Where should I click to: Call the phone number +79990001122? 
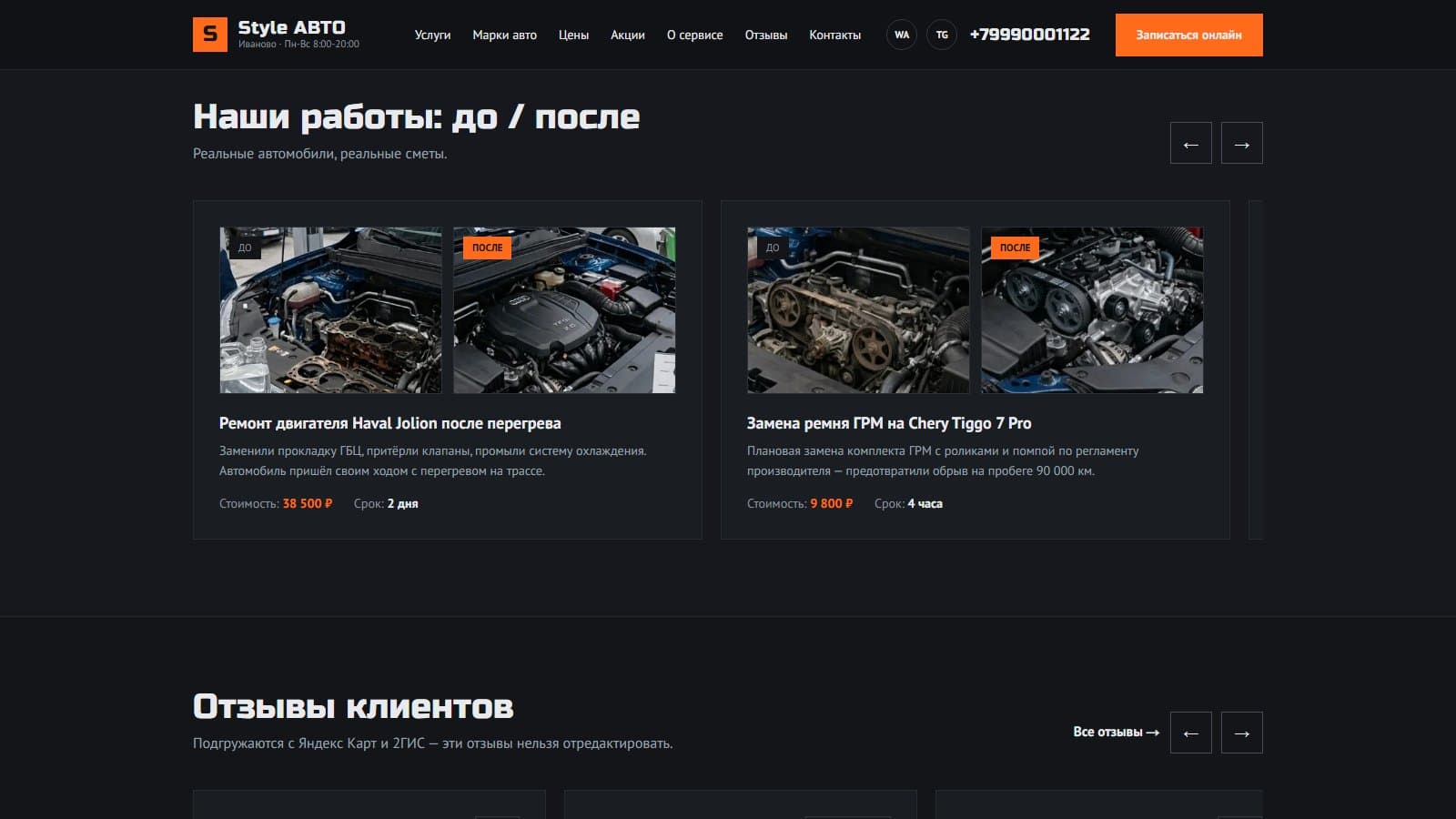click(1029, 35)
